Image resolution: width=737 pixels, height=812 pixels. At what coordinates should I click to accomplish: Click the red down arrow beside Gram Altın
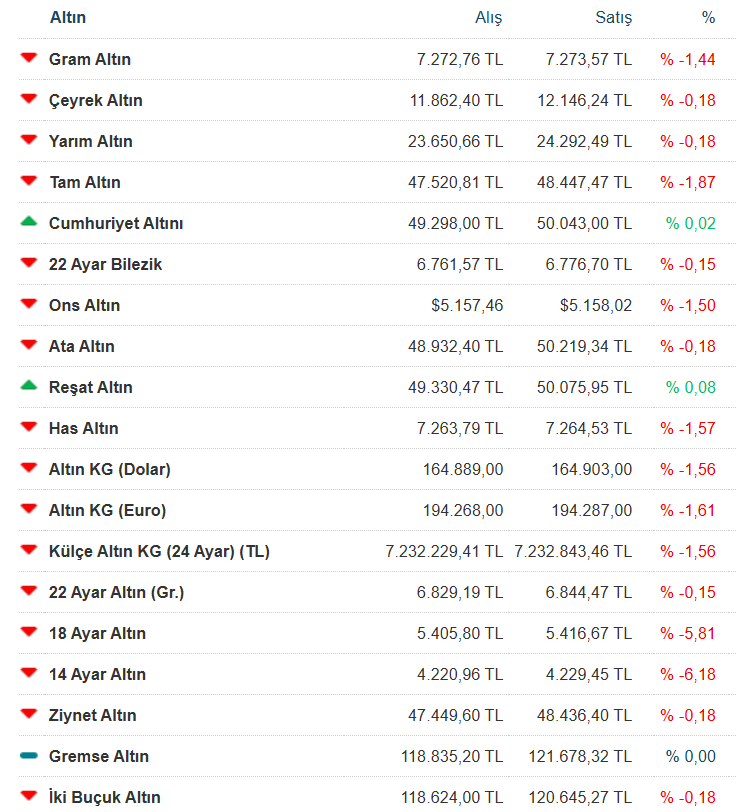[28, 59]
